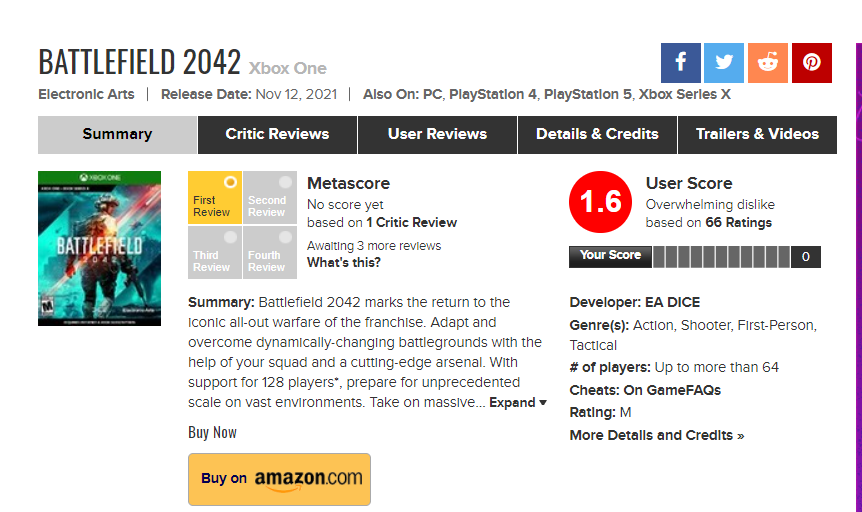
Task: Go to Trailers & Videos tab
Action: [x=757, y=134]
